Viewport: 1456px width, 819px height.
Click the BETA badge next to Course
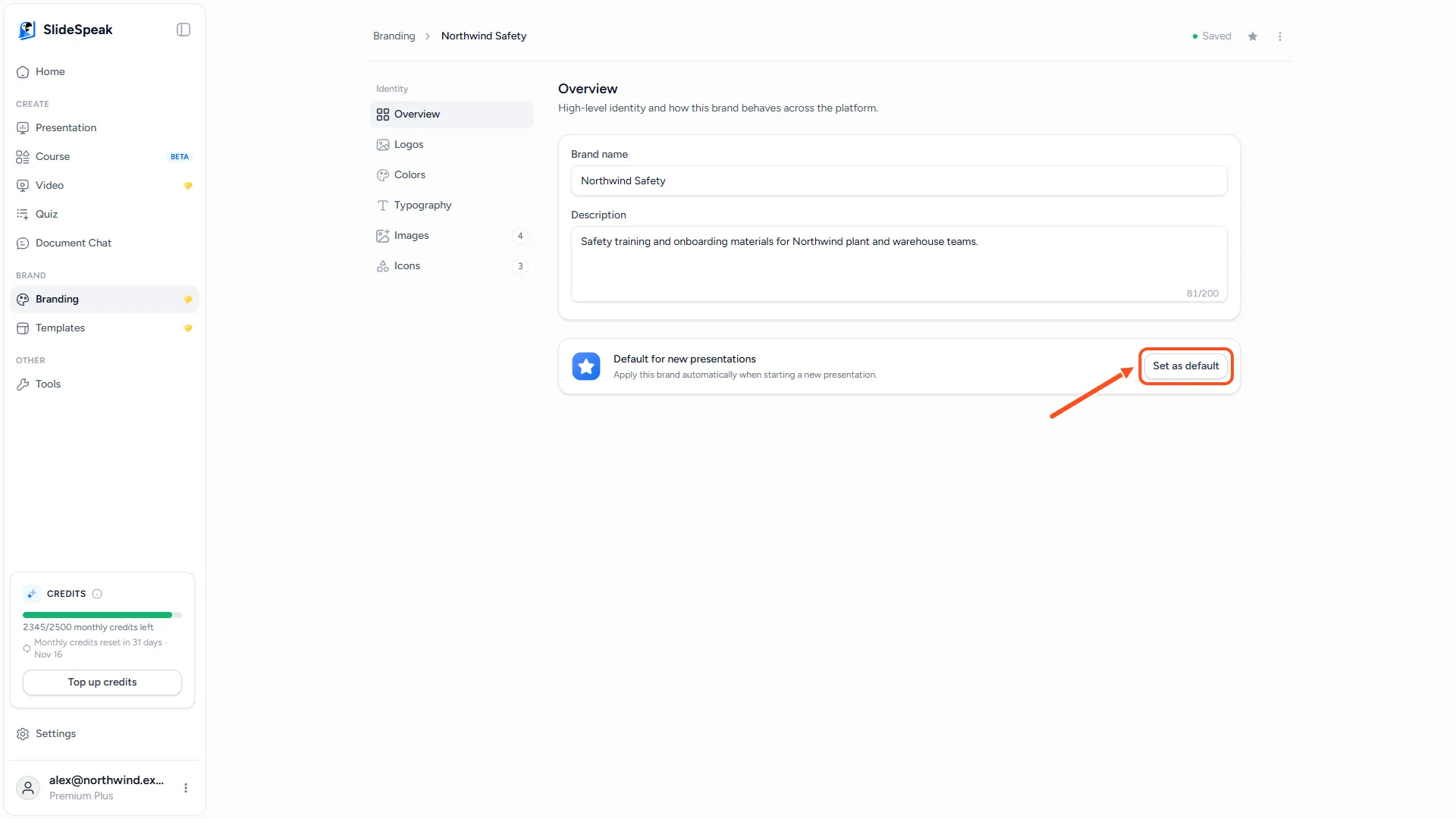[x=180, y=157]
